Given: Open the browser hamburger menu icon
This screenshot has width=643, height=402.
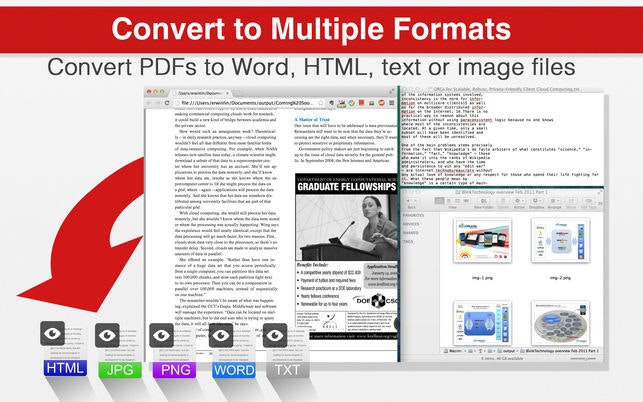Looking at the screenshot, I should pos(392,103).
